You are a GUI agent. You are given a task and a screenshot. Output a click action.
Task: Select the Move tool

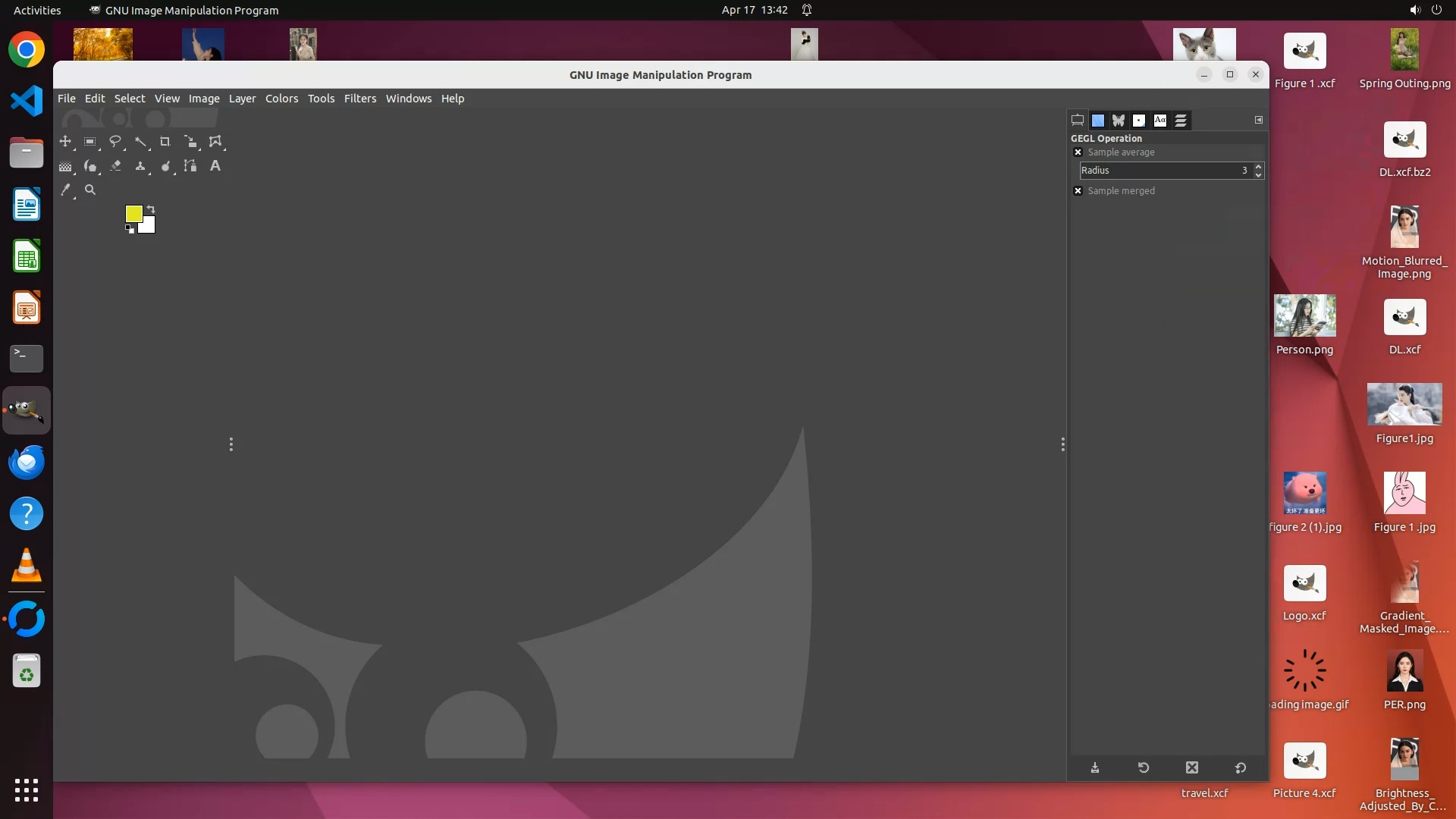tap(65, 142)
